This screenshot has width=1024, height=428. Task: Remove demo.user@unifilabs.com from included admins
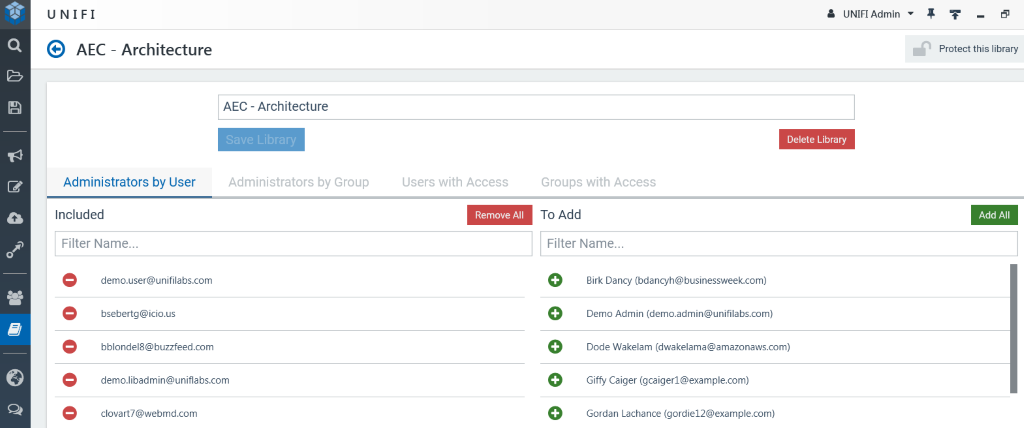pos(70,280)
